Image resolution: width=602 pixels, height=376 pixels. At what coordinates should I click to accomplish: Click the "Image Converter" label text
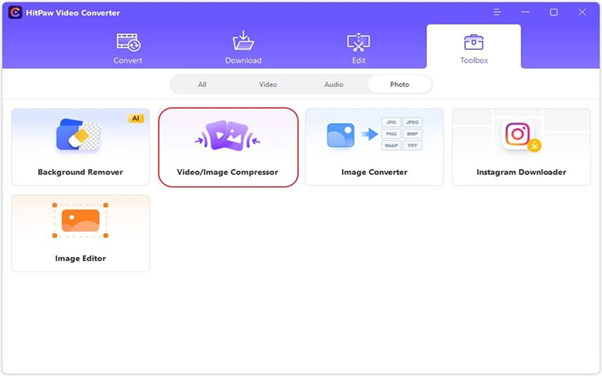(374, 172)
